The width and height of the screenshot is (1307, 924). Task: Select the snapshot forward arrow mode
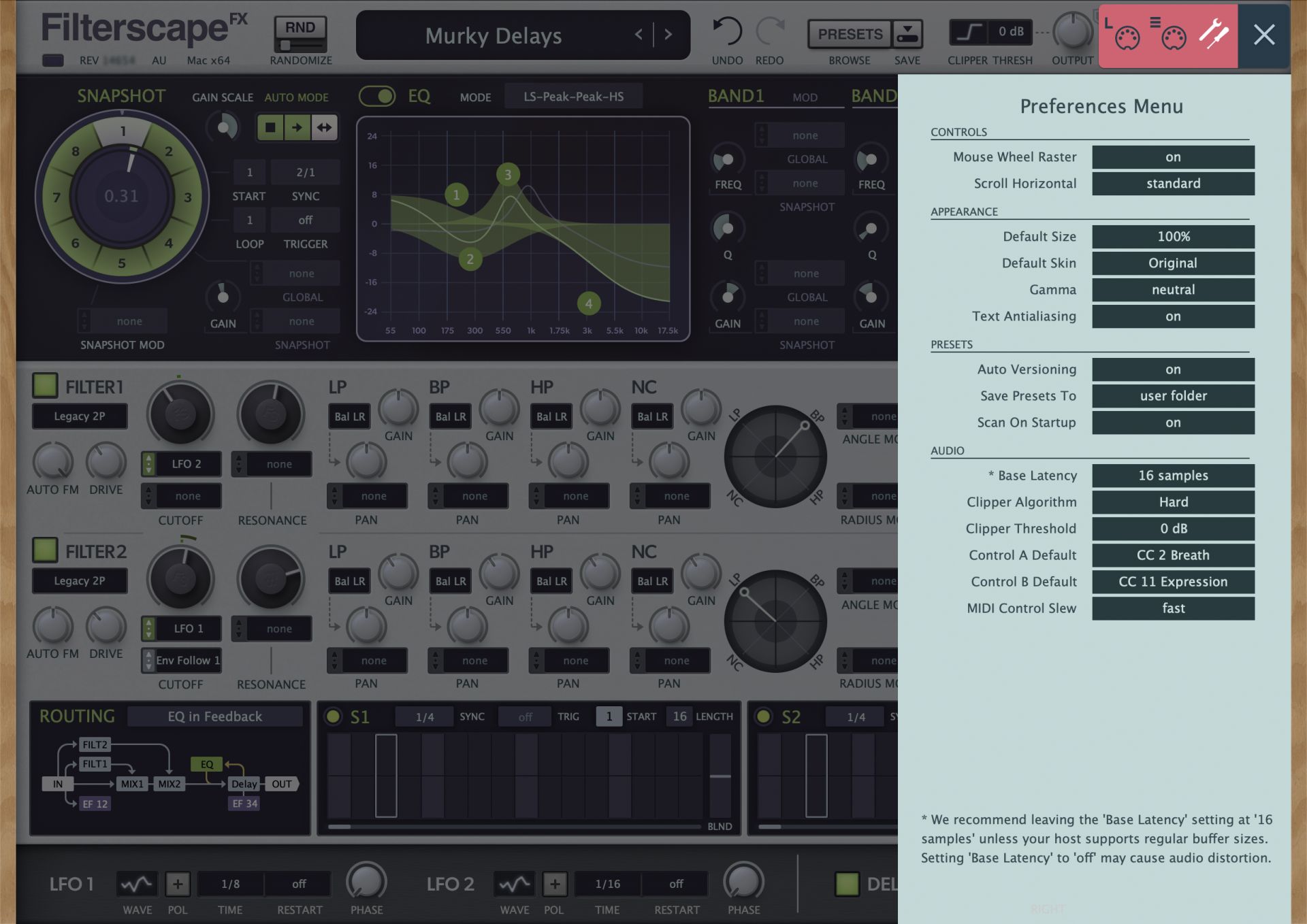pos(297,127)
